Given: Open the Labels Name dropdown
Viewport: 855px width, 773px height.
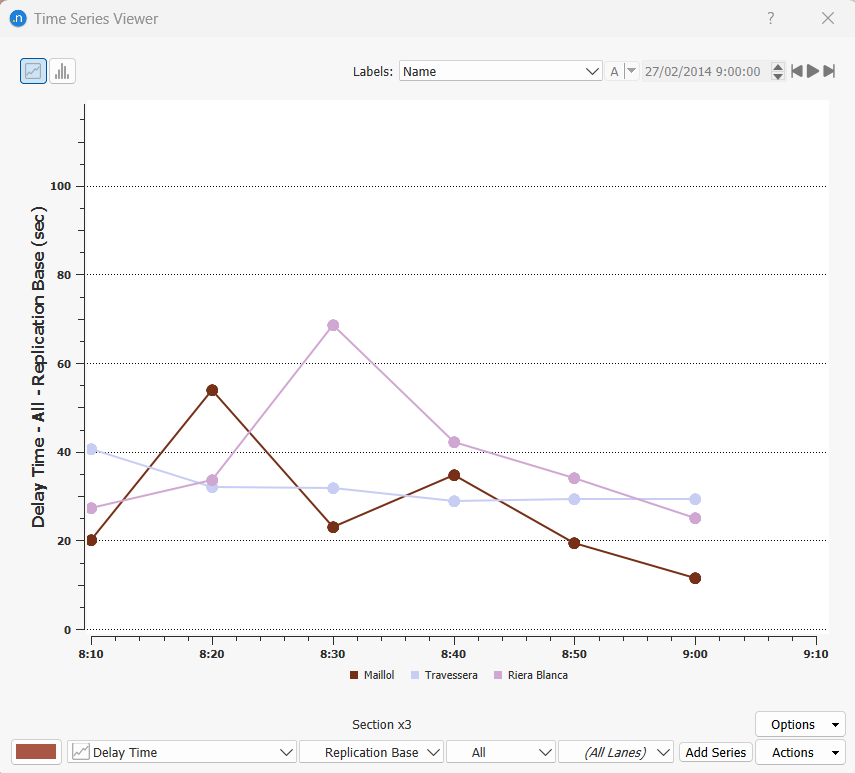Looking at the screenshot, I should click(500, 71).
